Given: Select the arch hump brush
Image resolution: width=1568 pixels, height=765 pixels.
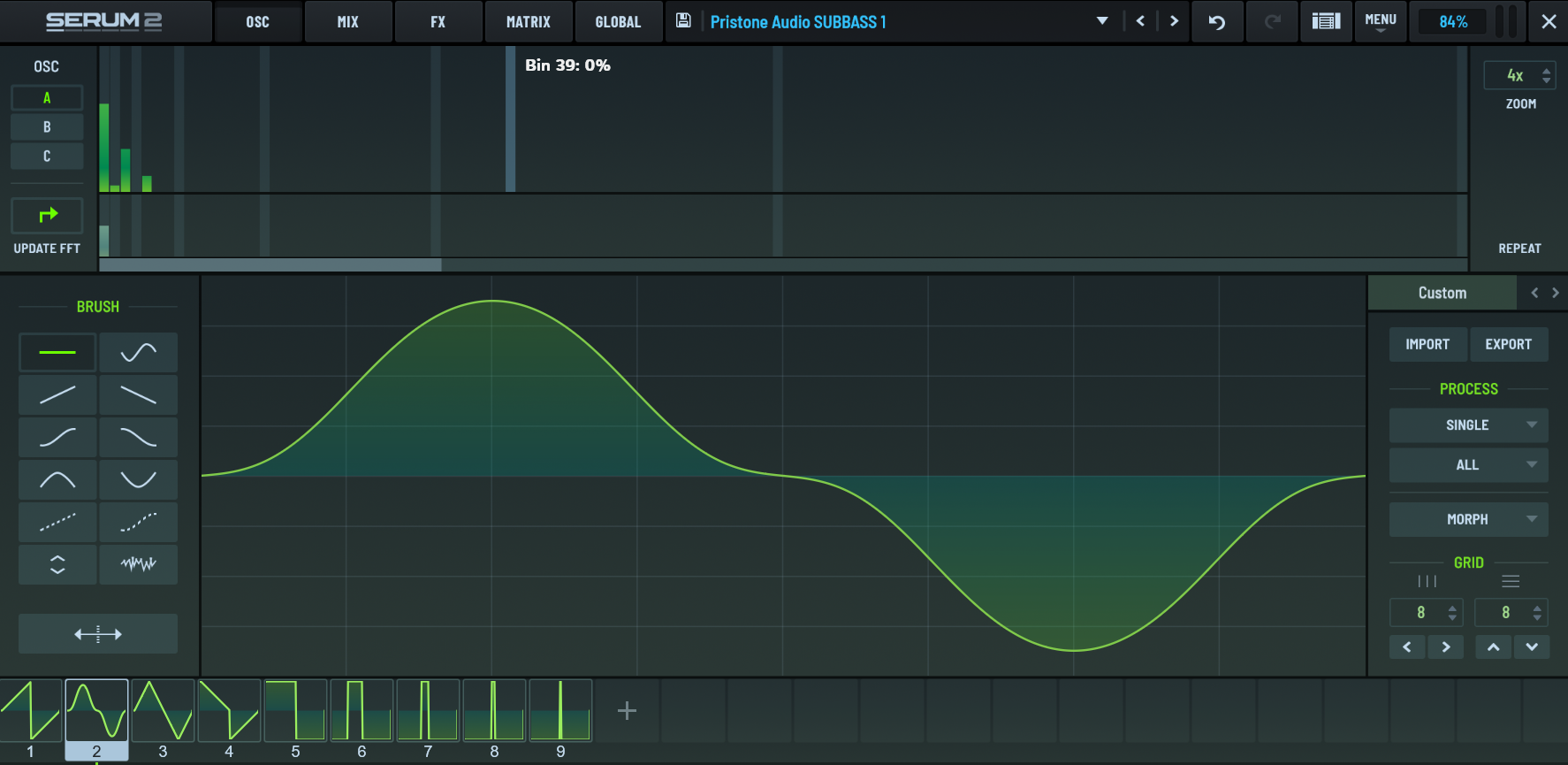Looking at the screenshot, I should 57,479.
